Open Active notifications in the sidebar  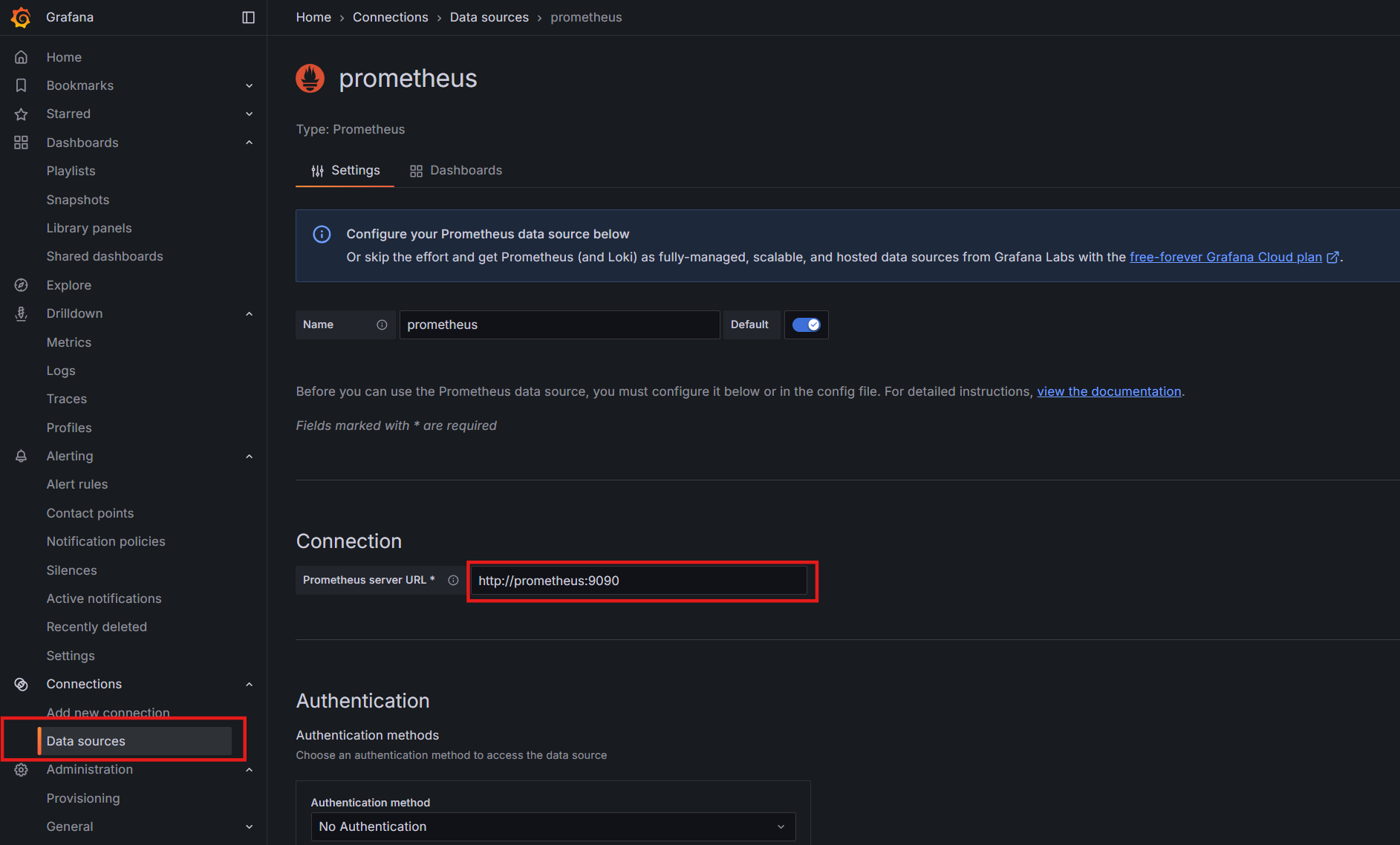(x=104, y=598)
